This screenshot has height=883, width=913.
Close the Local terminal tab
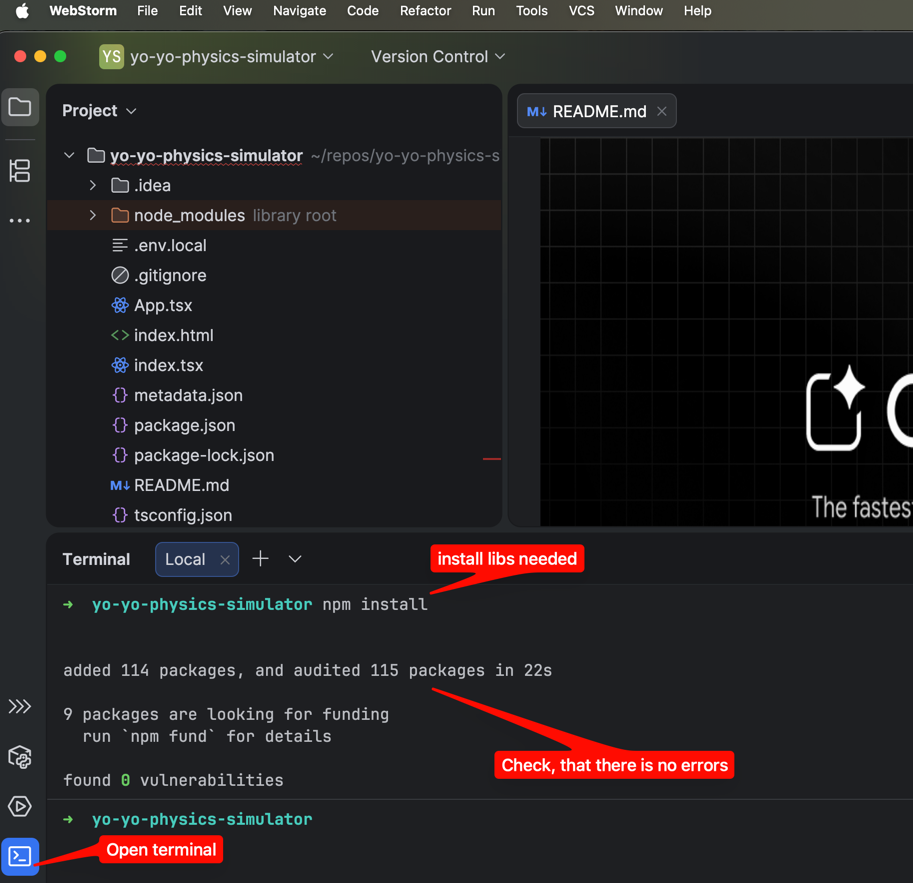[x=225, y=560]
